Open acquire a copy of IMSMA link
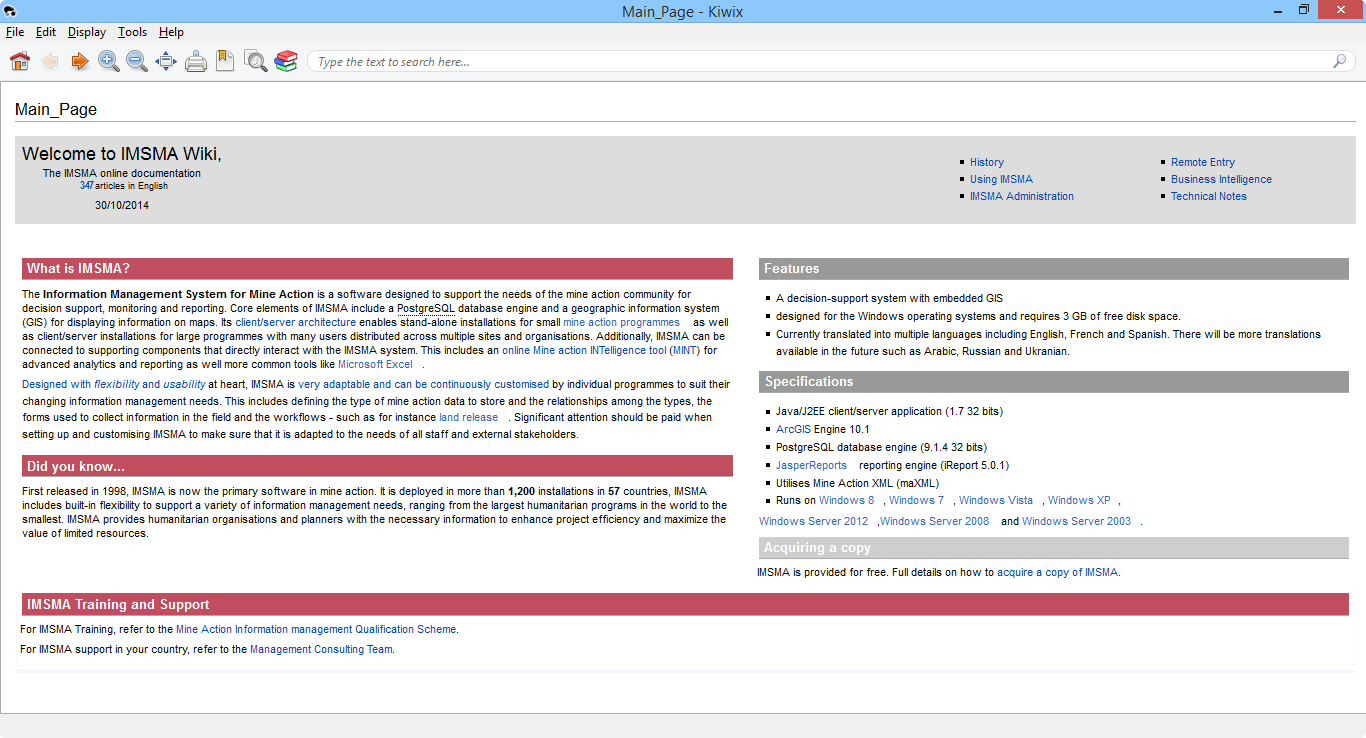This screenshot has height=738, width=1366. pyautogui.click(x=1057, y=572)
